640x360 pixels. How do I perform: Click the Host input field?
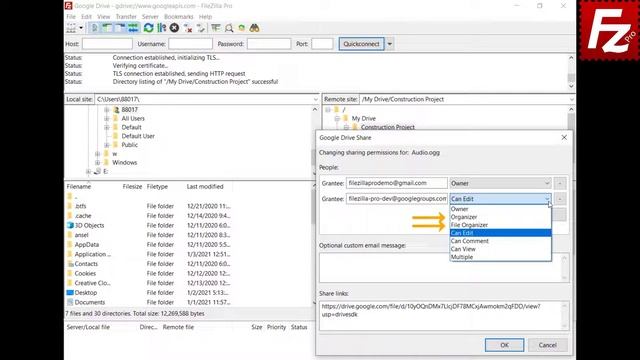[107, 44]
